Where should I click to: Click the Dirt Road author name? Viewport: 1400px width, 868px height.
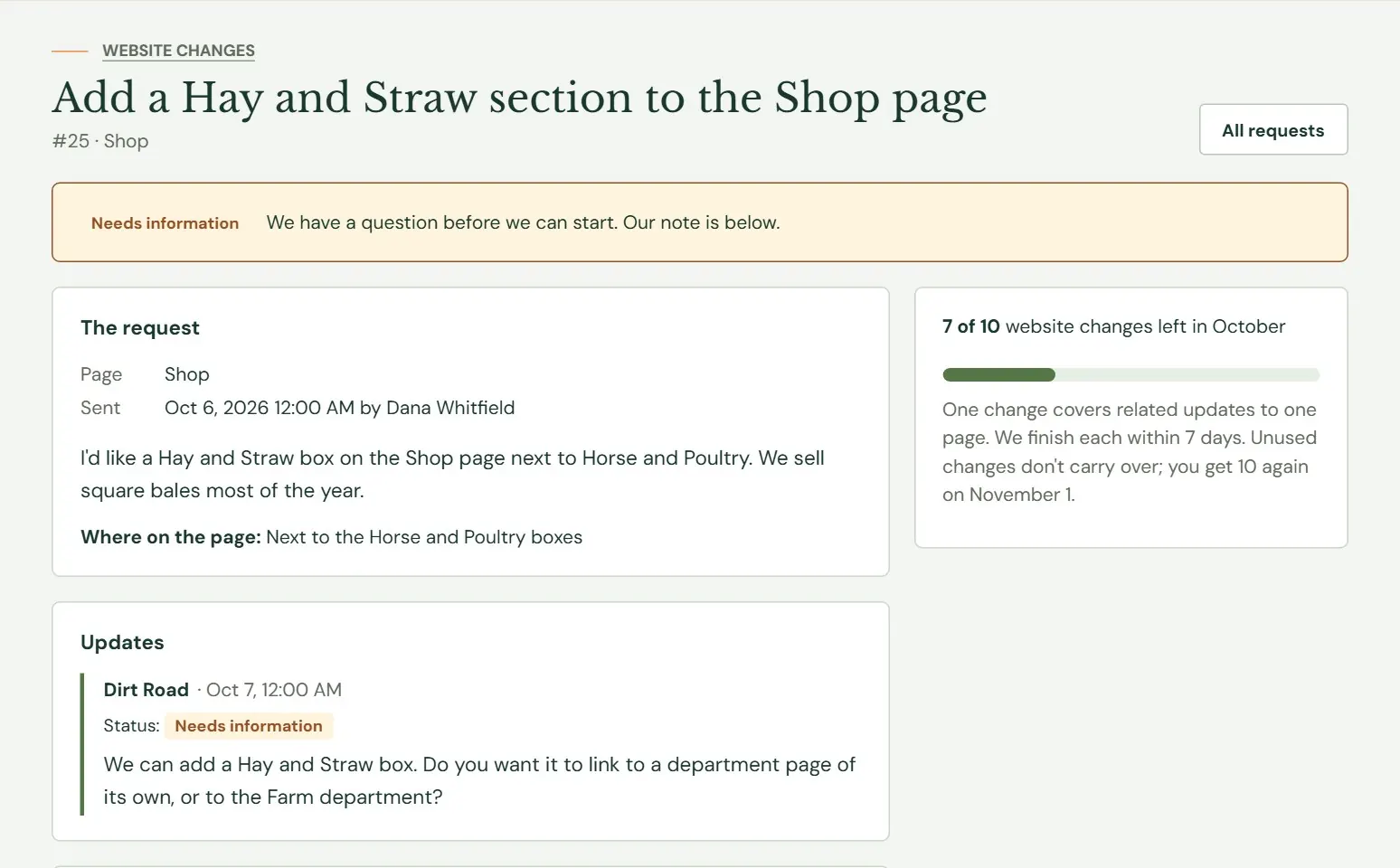[x=147, y=690]
